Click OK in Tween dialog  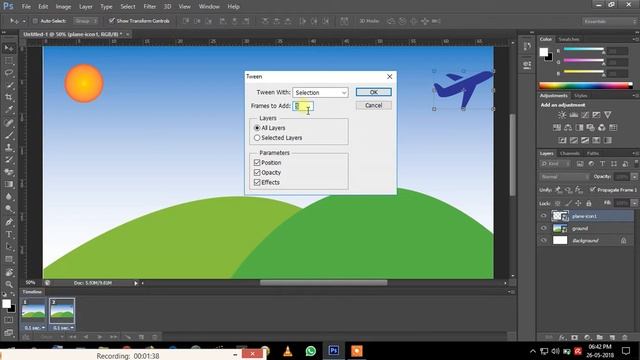(x=373, y=92)
